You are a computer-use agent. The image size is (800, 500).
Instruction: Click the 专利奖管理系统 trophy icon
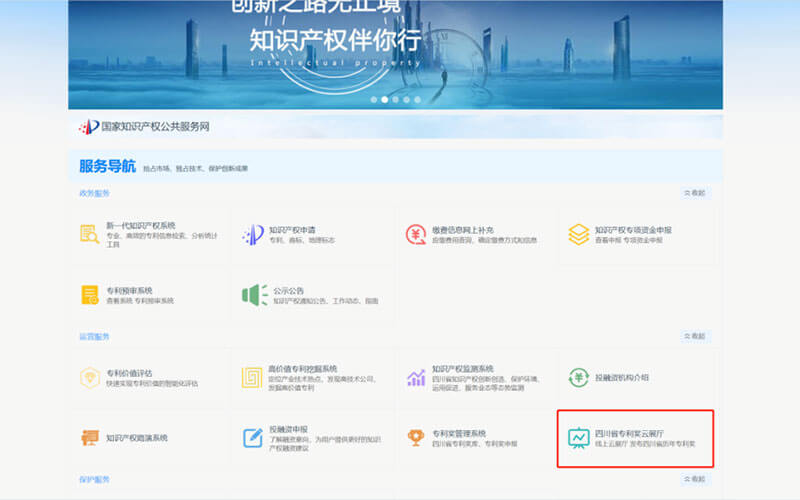pos(415,438)
